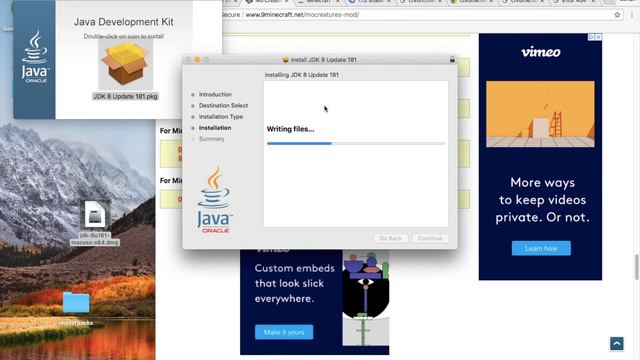Click the Java logo inside the installer sidebar
The width and height of the screenshot is (640, 360).
214,200
